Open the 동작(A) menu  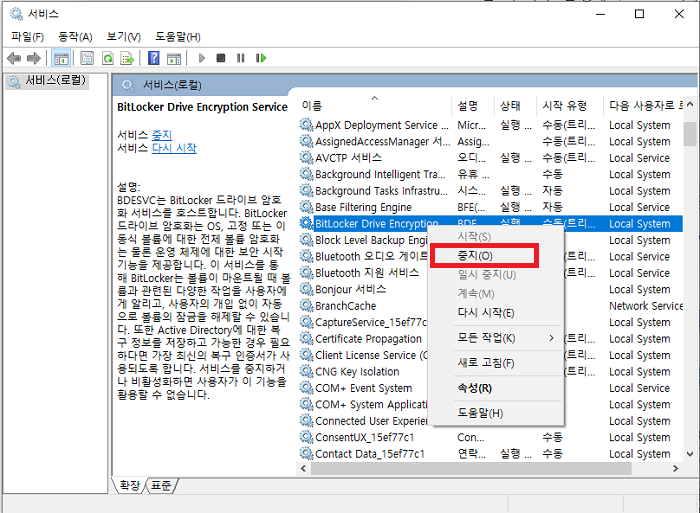click(75, 37)
